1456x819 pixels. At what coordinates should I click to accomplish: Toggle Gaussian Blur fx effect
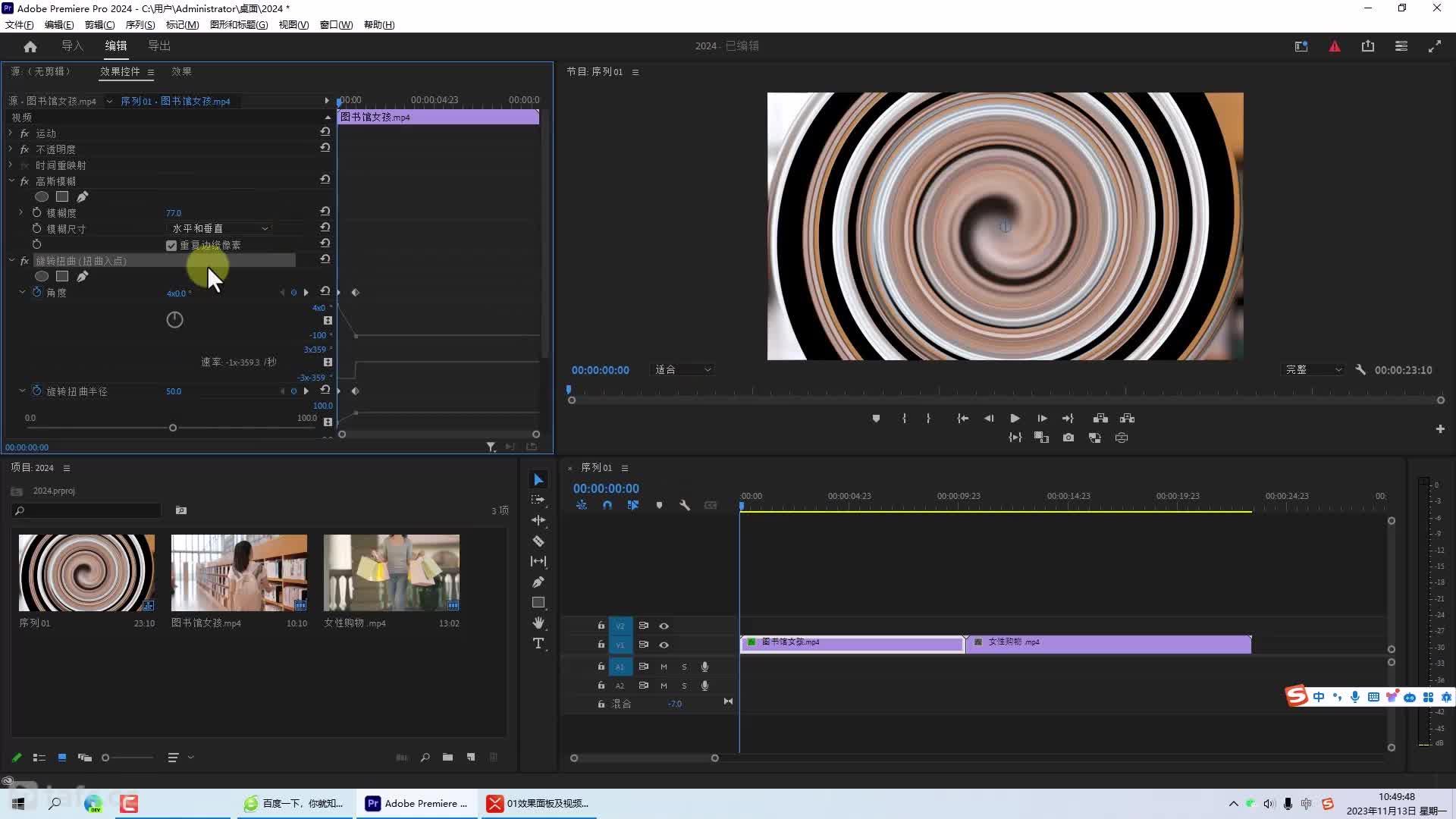coord(24,181)
